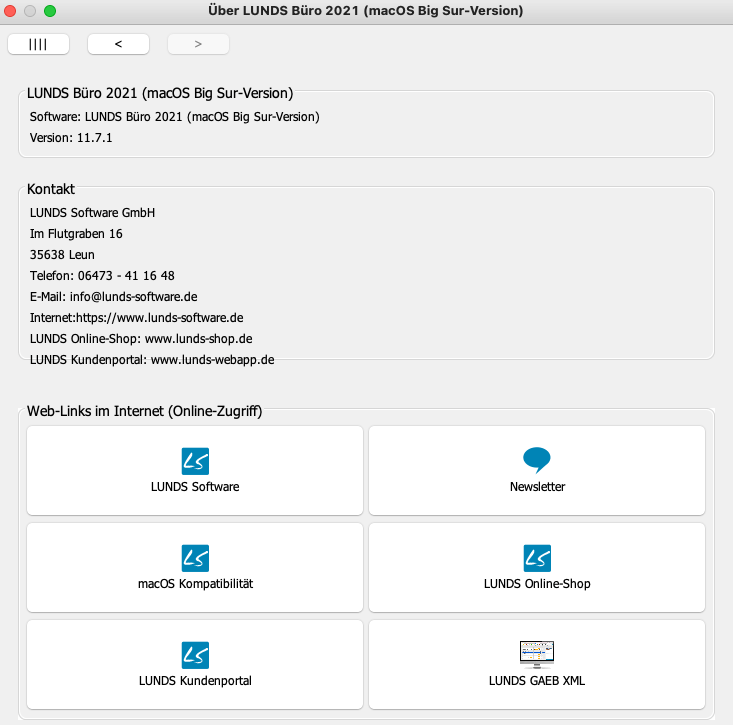The width and height of the screenshot is (733, 725).
Task: Select the email info@lunds-software.de line
Action: 114,297
